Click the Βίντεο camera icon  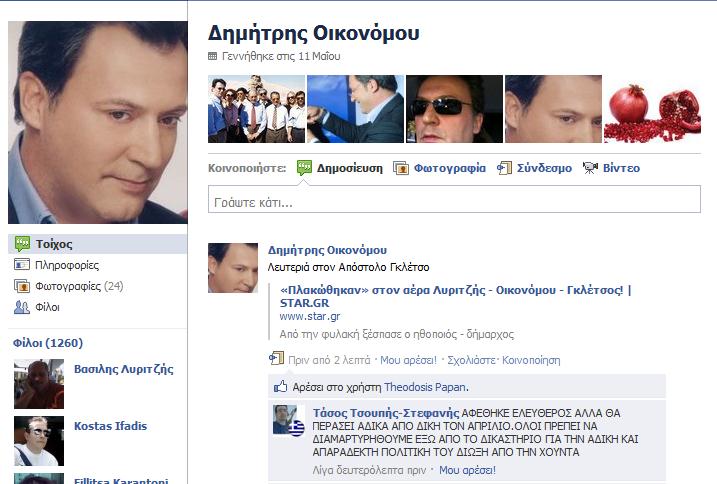point(590,168)
